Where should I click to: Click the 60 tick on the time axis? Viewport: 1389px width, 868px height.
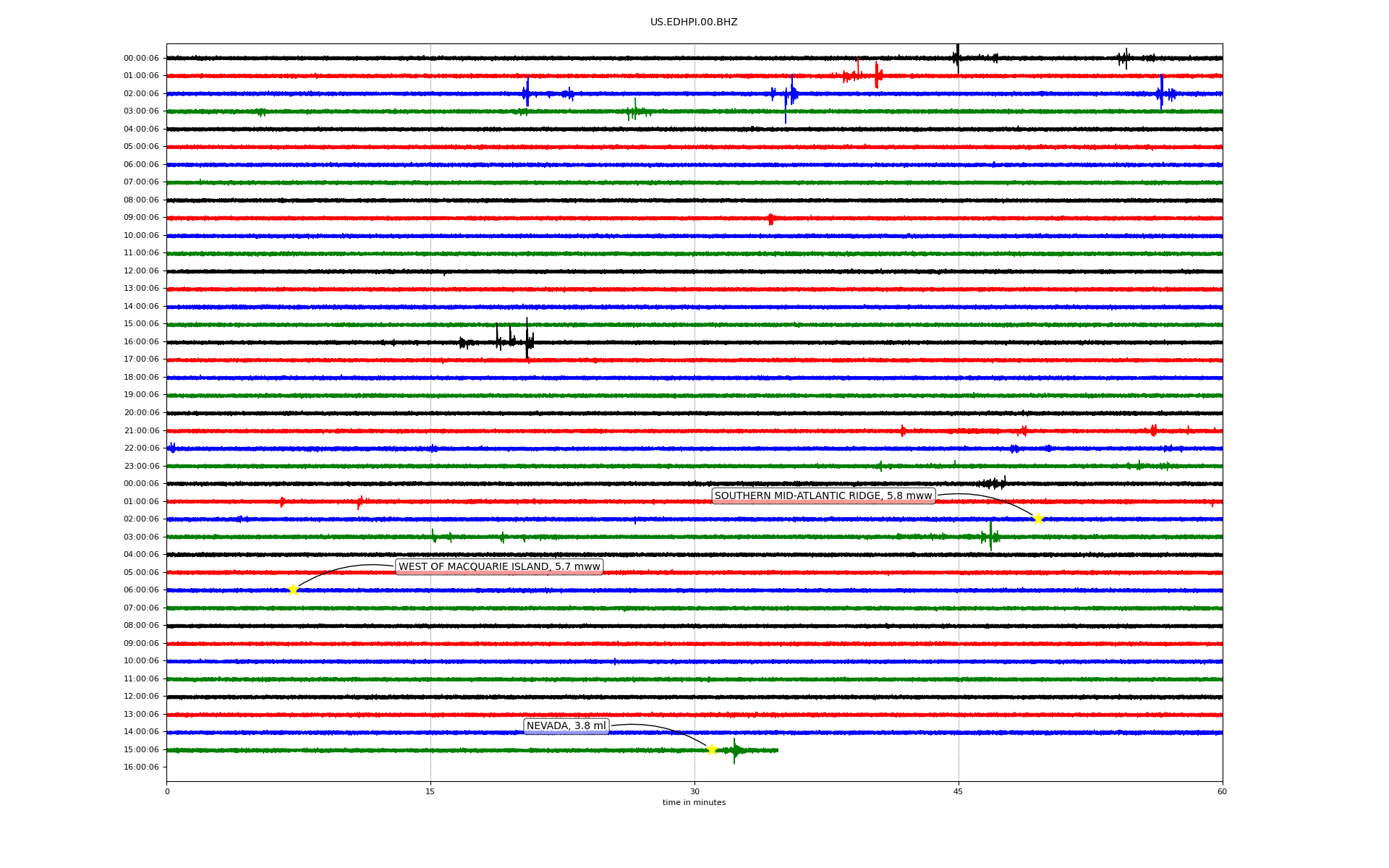click(1222, 791)
